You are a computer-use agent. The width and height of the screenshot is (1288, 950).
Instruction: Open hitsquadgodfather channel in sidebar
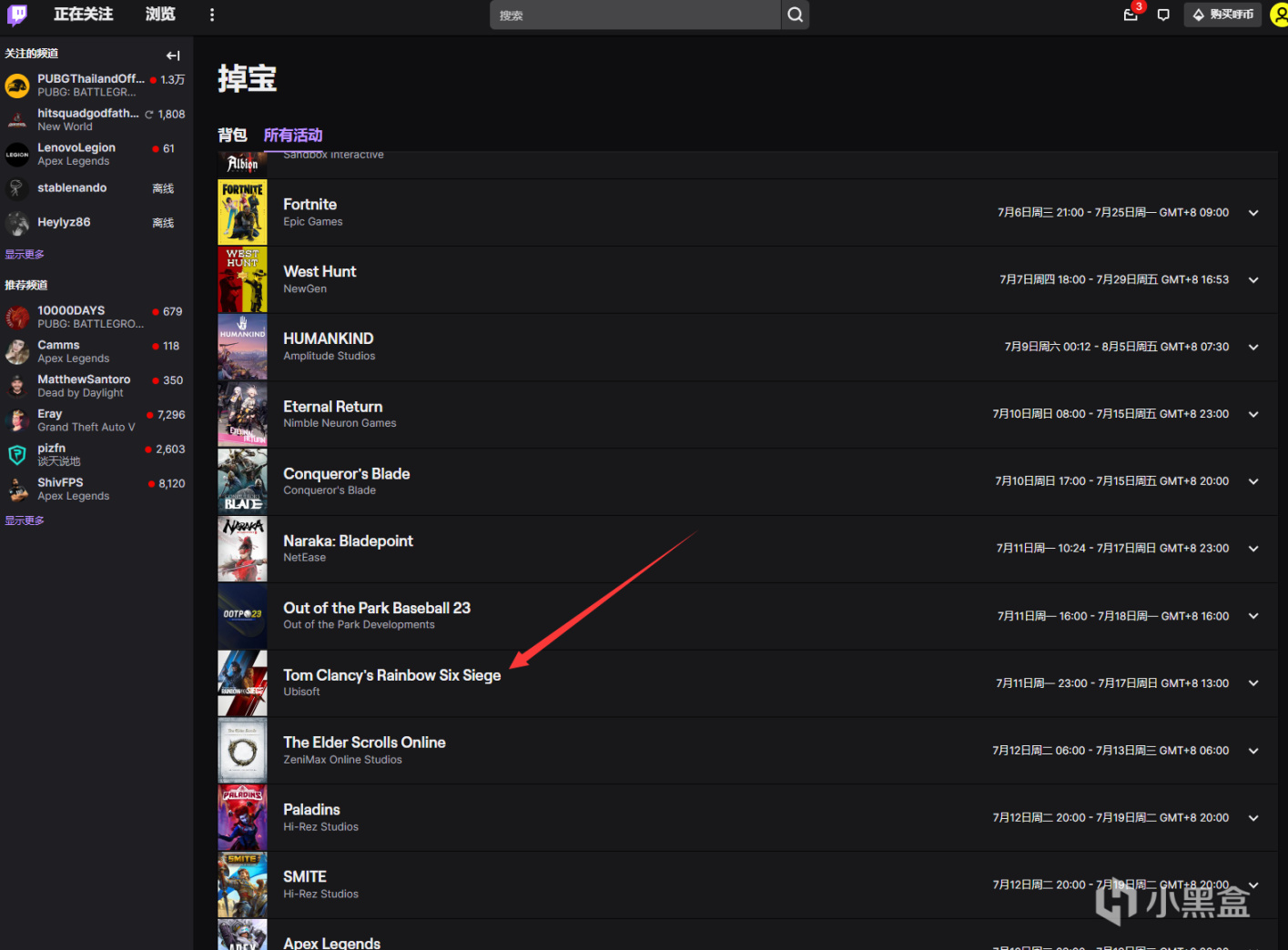[96, 119]
